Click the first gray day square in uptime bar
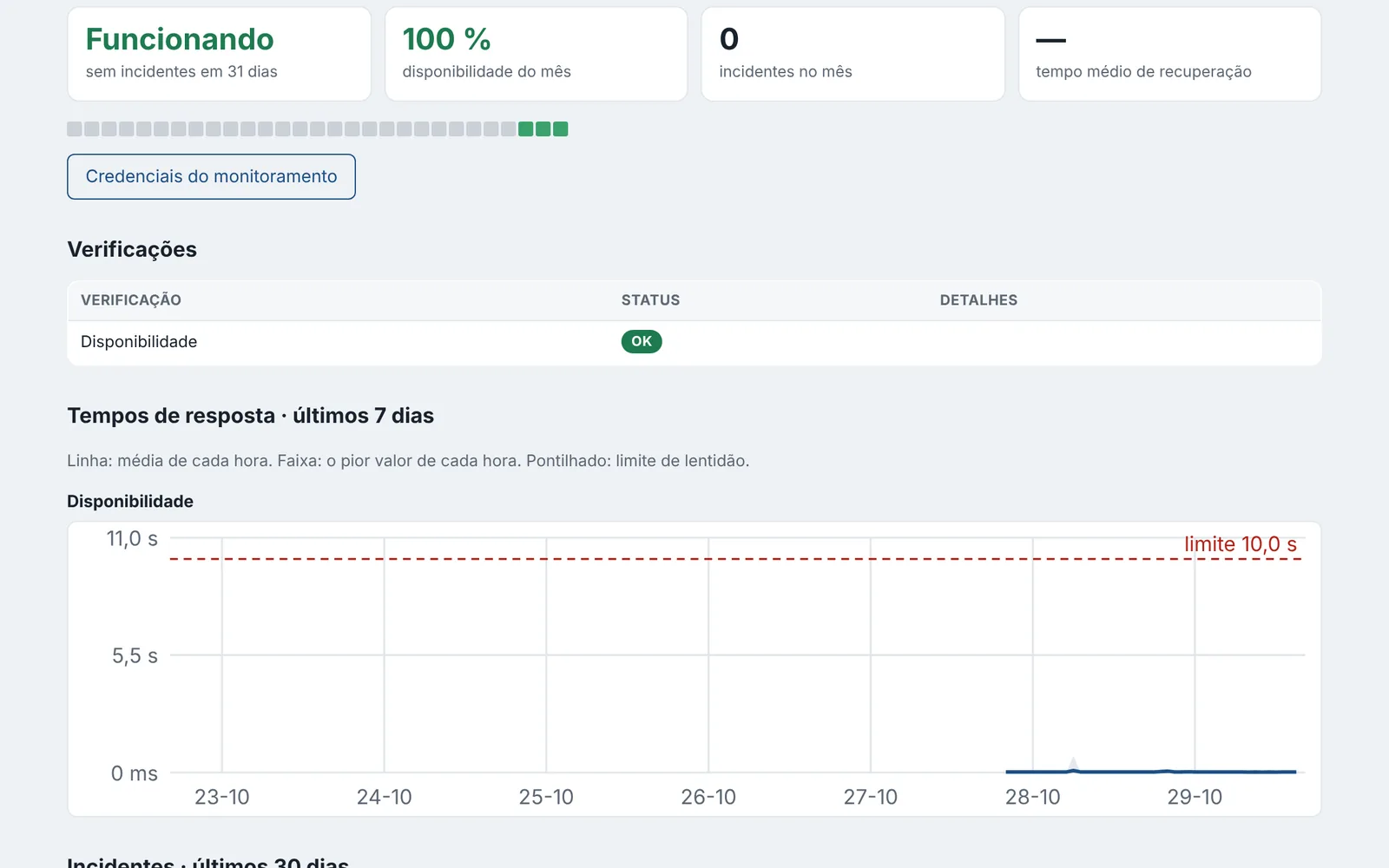1389x868 pixels. (x=75, y=129)
